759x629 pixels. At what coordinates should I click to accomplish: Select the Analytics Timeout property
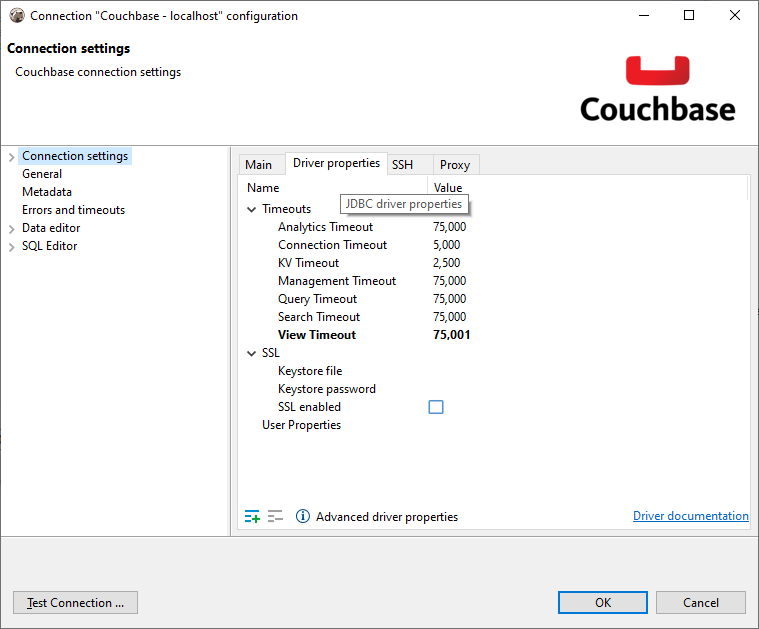[x=325, y=227]
